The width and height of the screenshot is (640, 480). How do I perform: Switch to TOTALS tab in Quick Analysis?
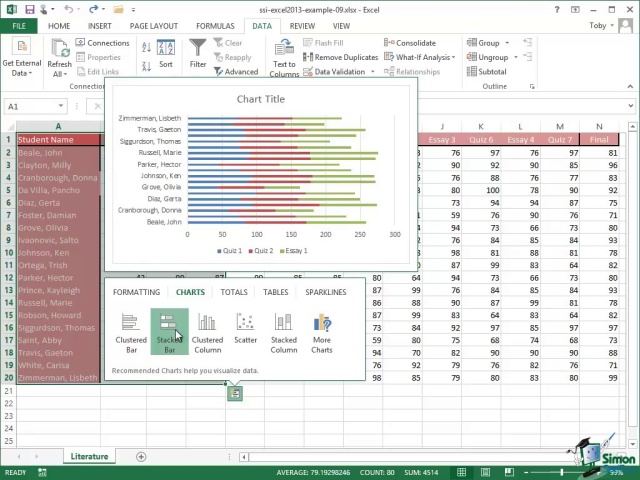[234, 292]
